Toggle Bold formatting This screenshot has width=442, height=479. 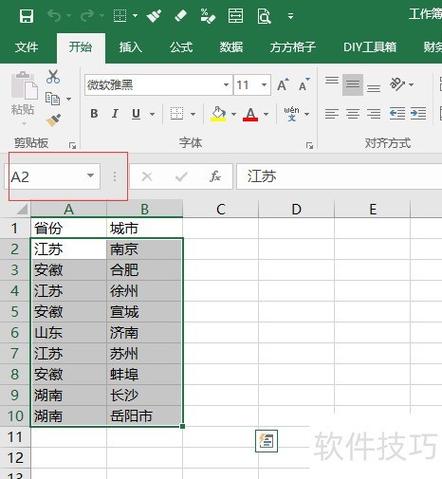(x=94, y=114)
